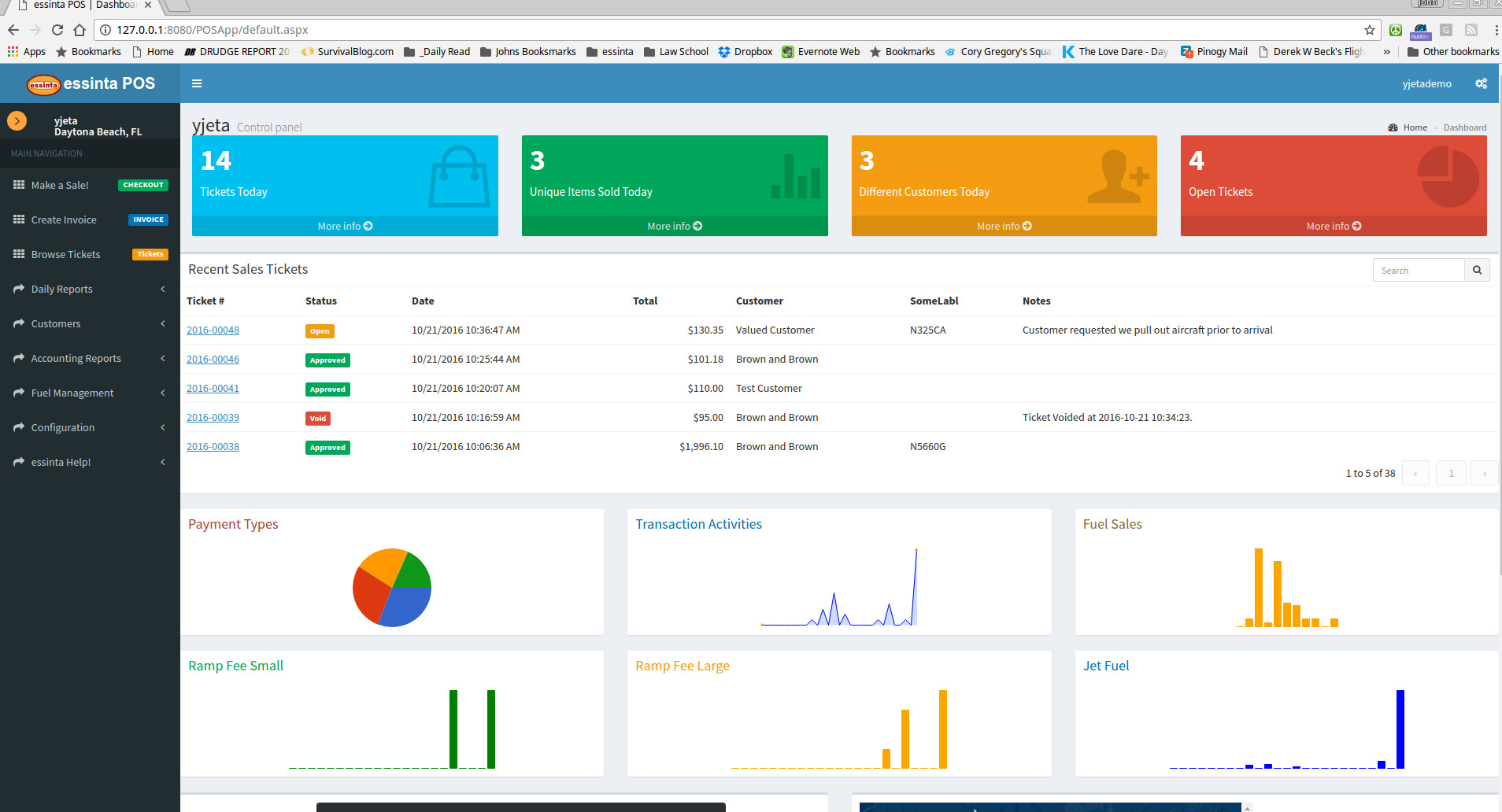Go to next page of sales tickets
The image size is (1502, 812).
click(x=1484, y=473)
